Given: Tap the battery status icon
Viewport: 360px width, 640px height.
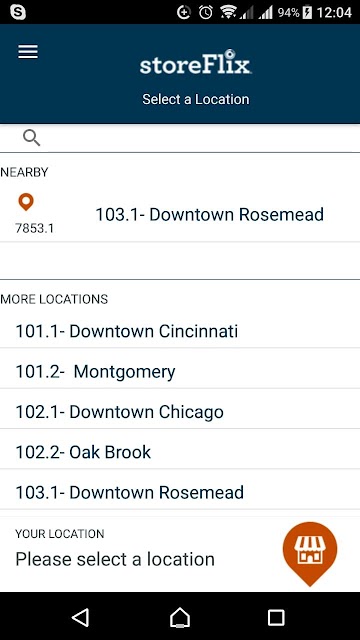Looking at the screenshot, I should click(x=307, y=12).
